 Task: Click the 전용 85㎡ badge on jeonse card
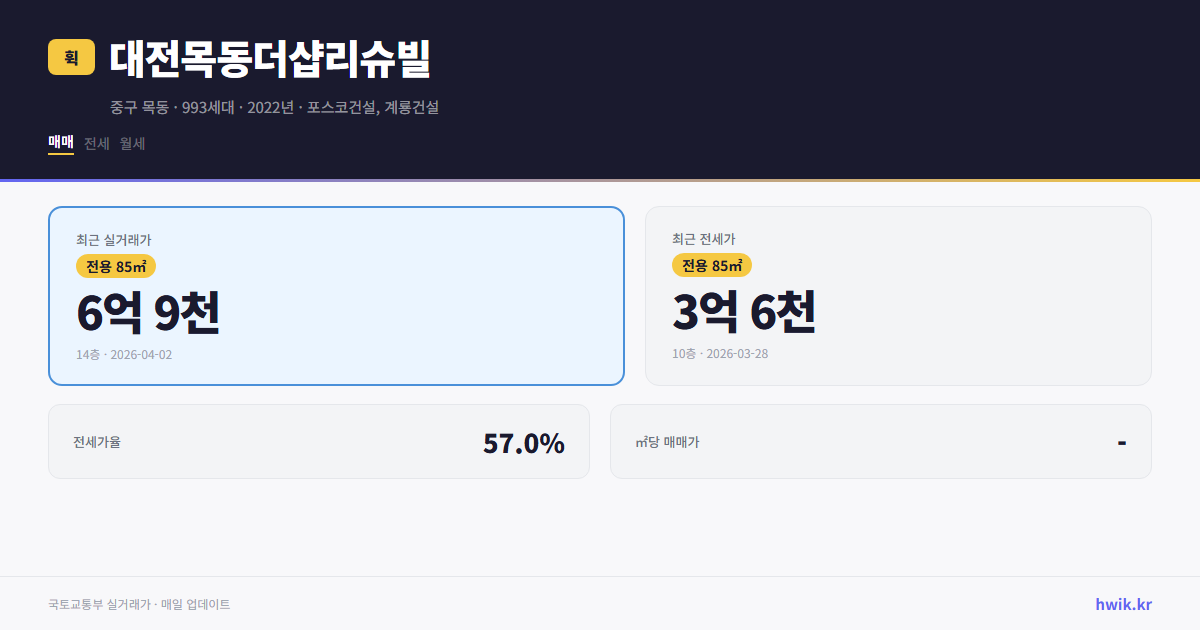click(x=710, y=266)
